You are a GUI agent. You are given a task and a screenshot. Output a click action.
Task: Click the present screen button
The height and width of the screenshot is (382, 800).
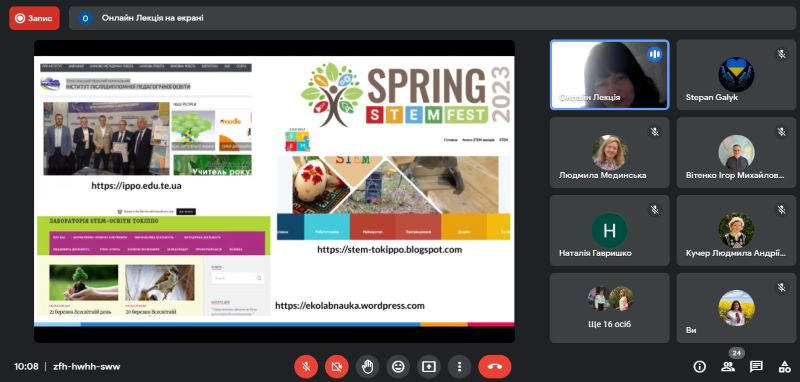[x=429, y=366]
